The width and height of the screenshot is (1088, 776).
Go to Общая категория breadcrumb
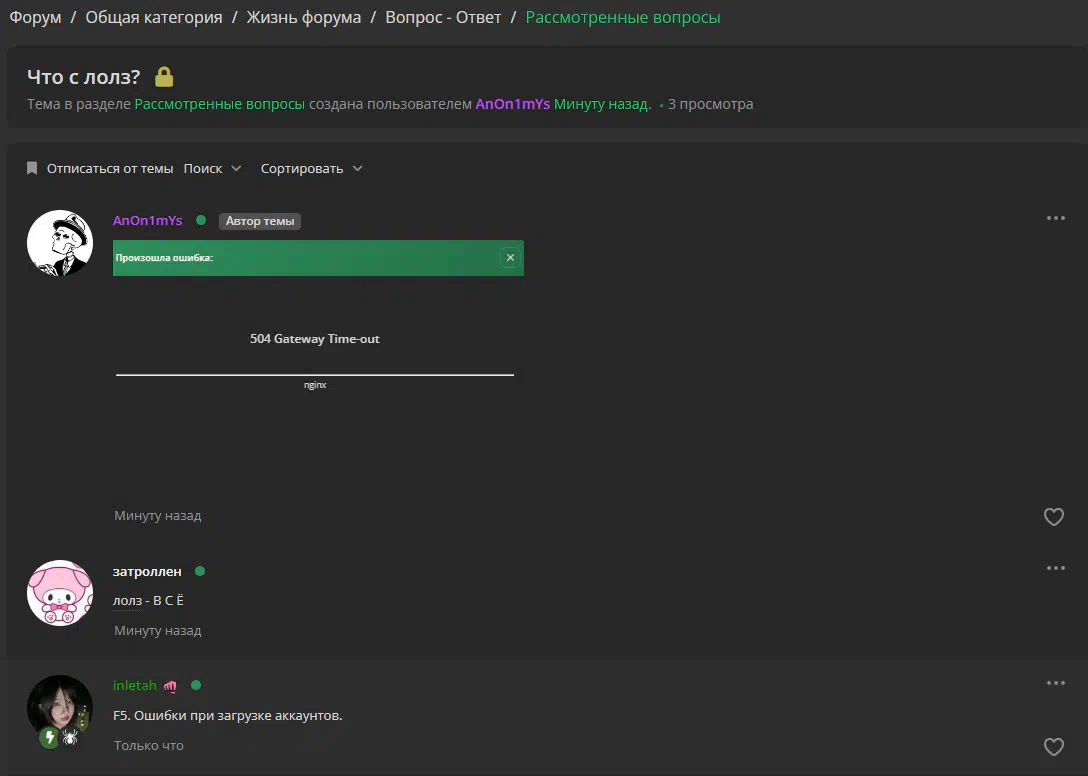pos(154,17)
